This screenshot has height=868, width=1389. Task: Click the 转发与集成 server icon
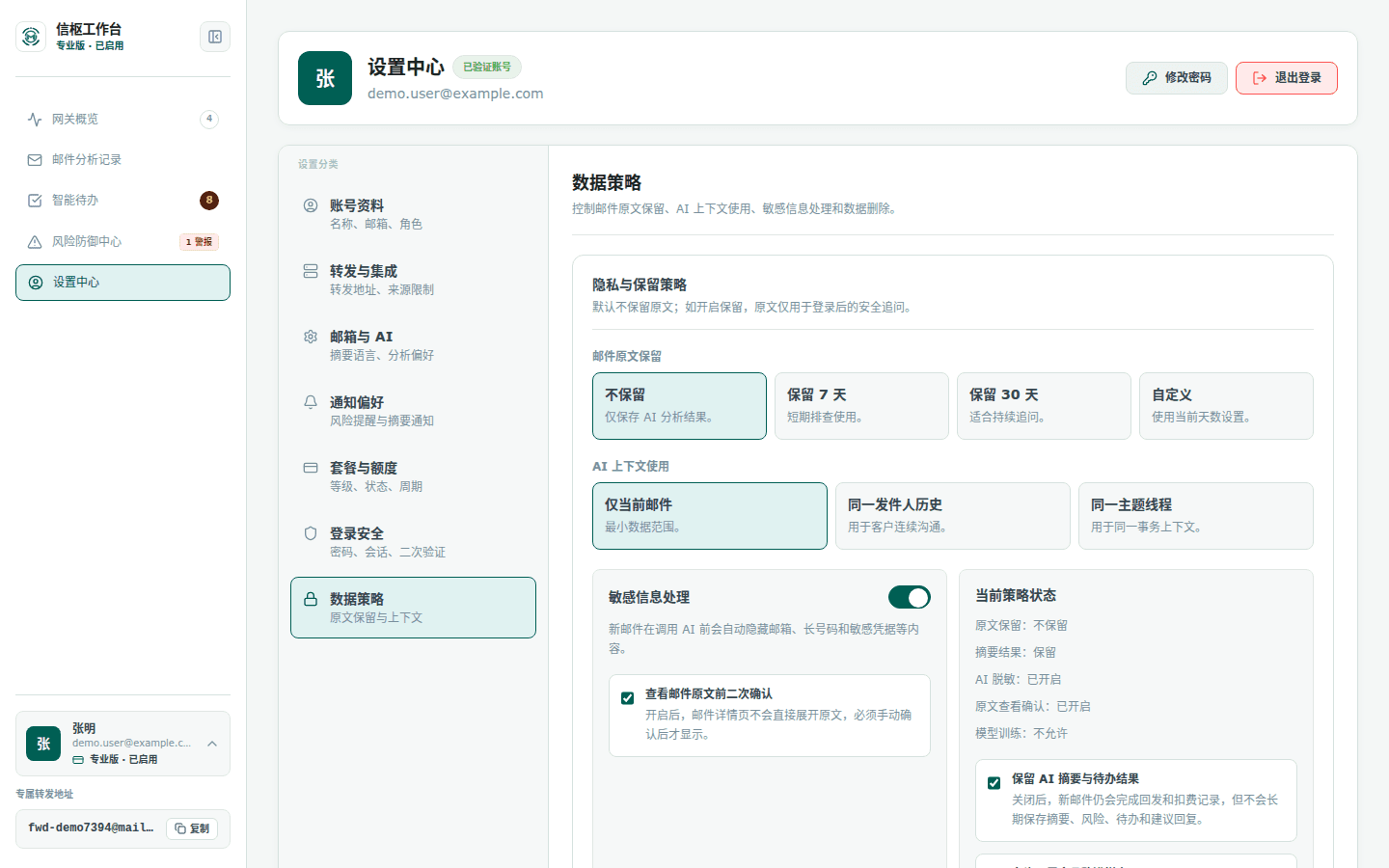[311, 271]
